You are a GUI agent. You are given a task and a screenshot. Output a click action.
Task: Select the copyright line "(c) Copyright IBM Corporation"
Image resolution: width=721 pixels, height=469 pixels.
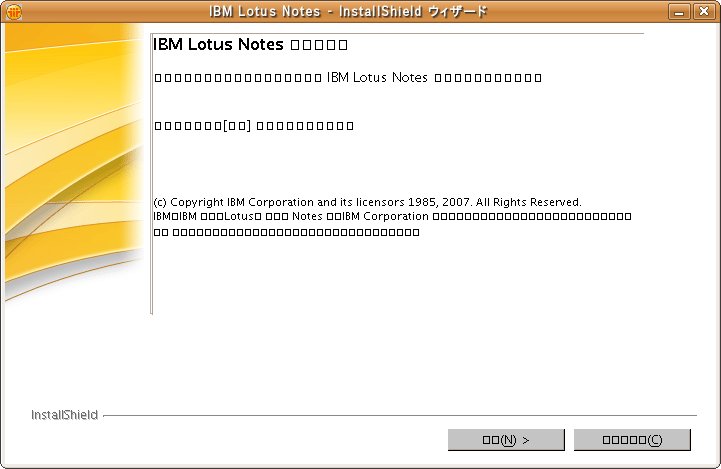[x=234, y=202]
